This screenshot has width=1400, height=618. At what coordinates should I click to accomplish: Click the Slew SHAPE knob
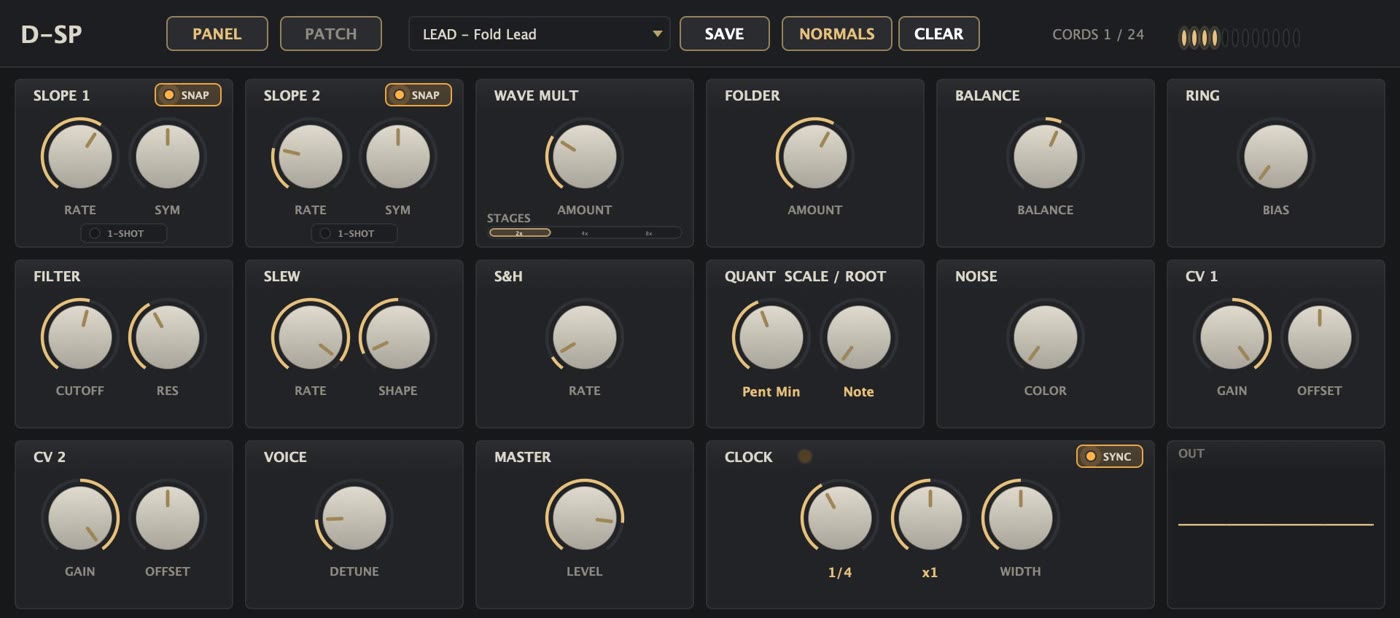tap(398, 337)
